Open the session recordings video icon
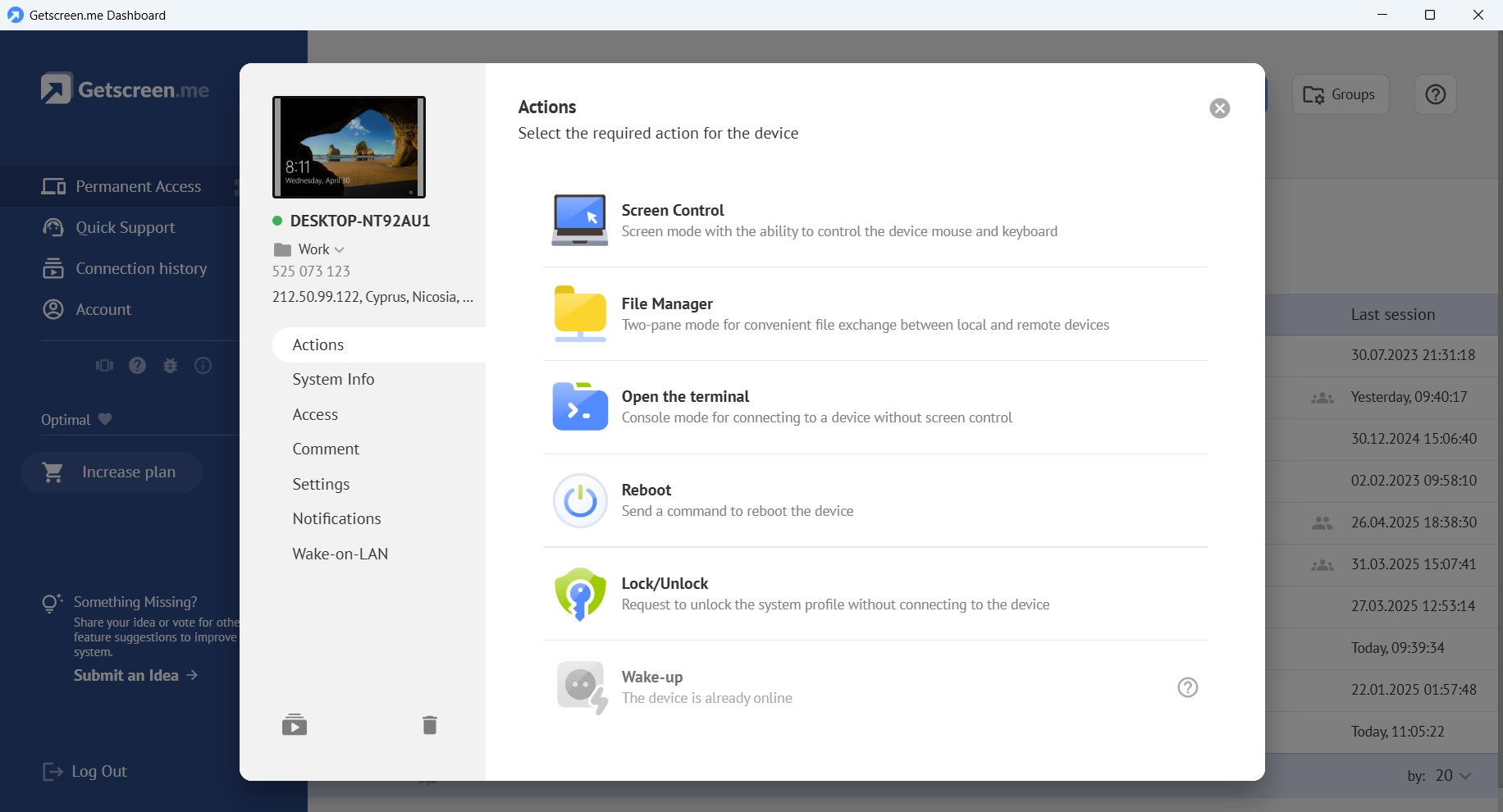Viewport: 1503px width, 812px height. click(x=295, y=725)
